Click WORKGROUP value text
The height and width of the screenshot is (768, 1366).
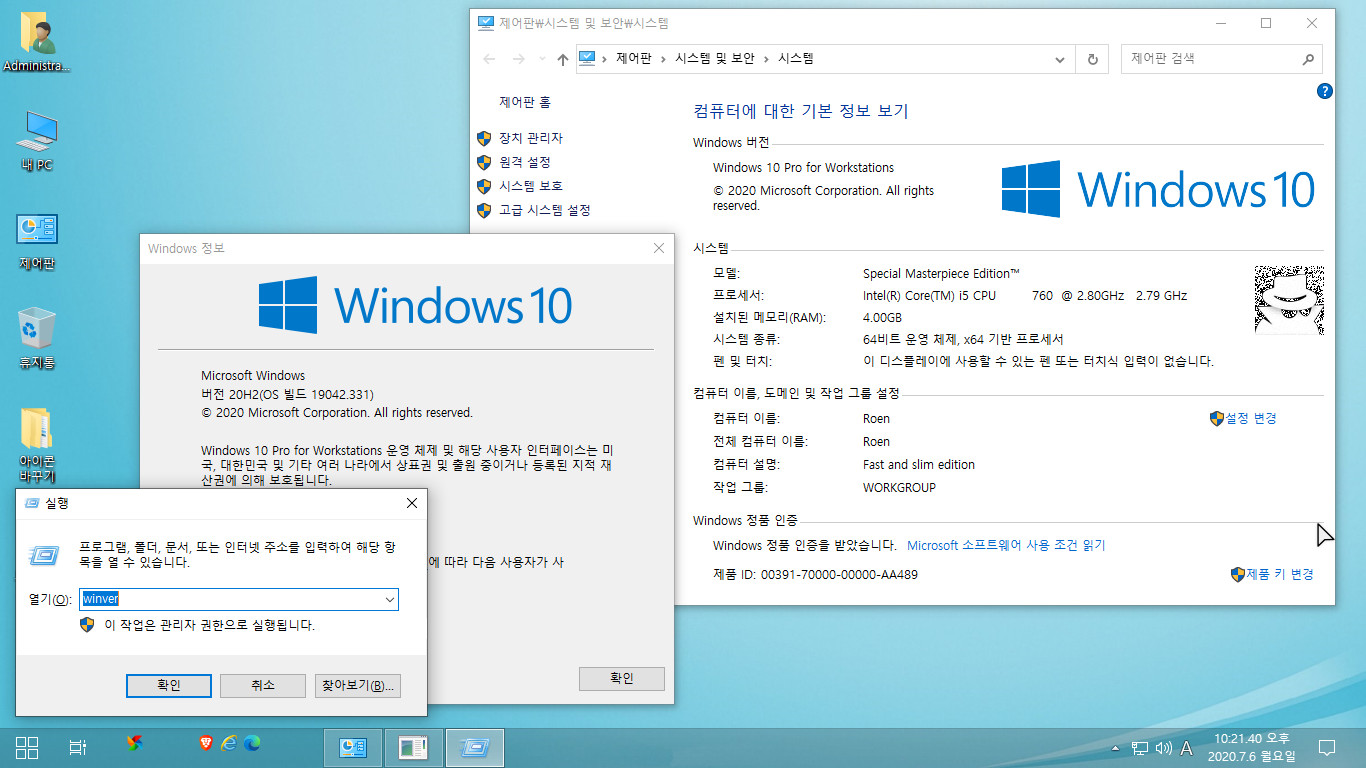[899, 487]
